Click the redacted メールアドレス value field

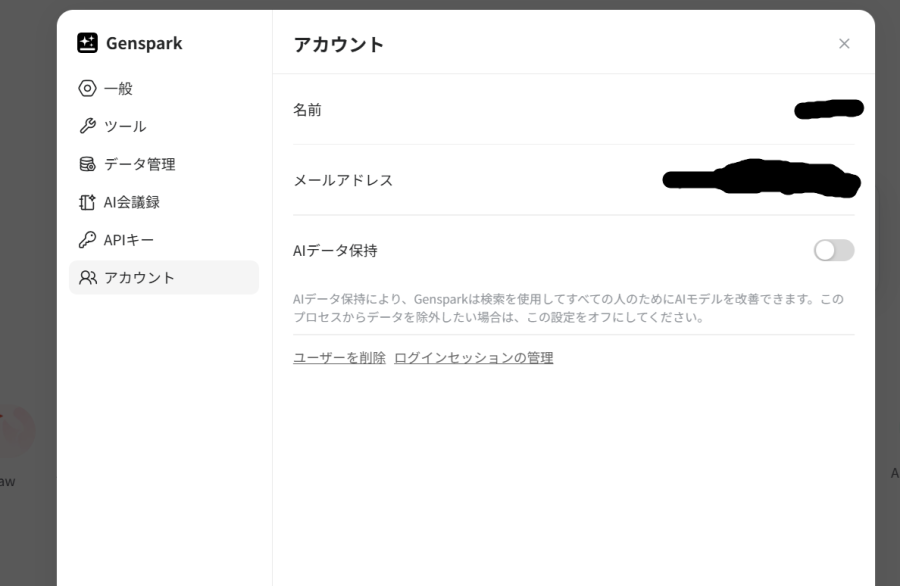coord(760,181)
